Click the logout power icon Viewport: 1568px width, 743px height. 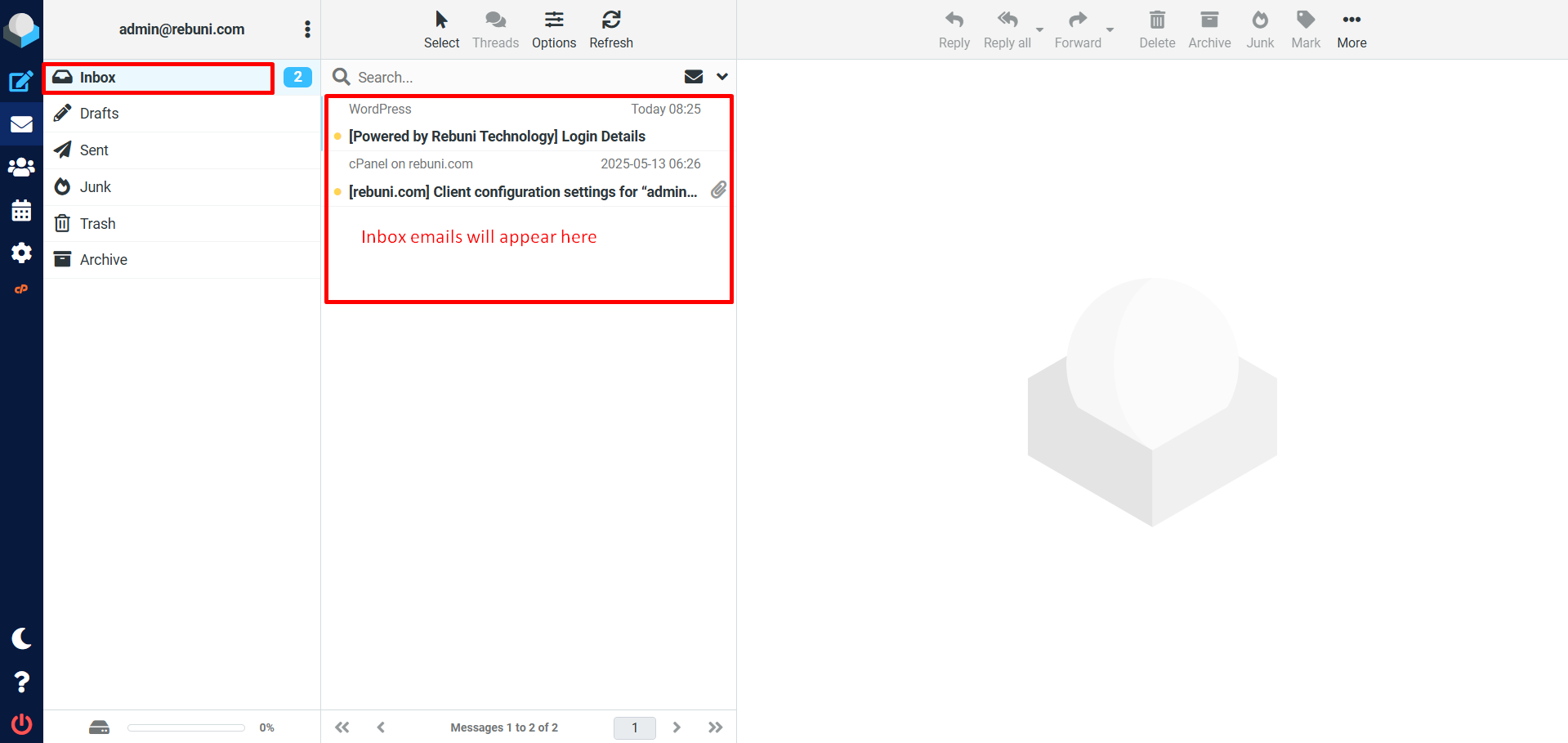[21, 723]
